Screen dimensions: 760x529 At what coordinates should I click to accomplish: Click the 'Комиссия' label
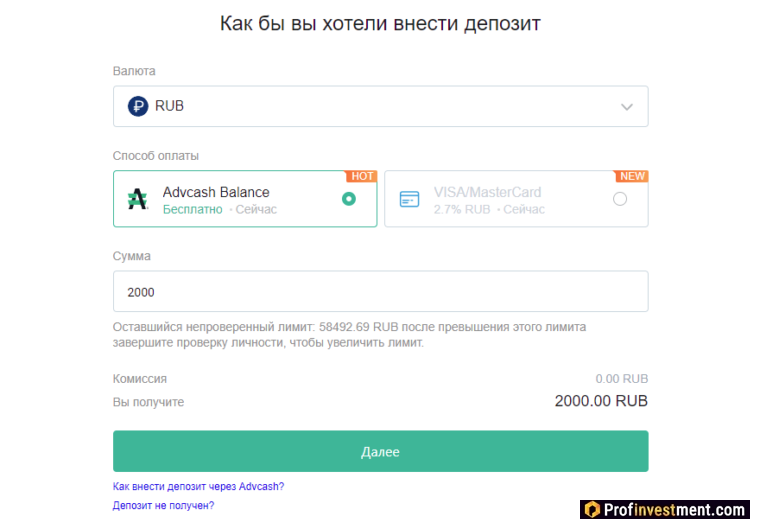click(140, 379)
